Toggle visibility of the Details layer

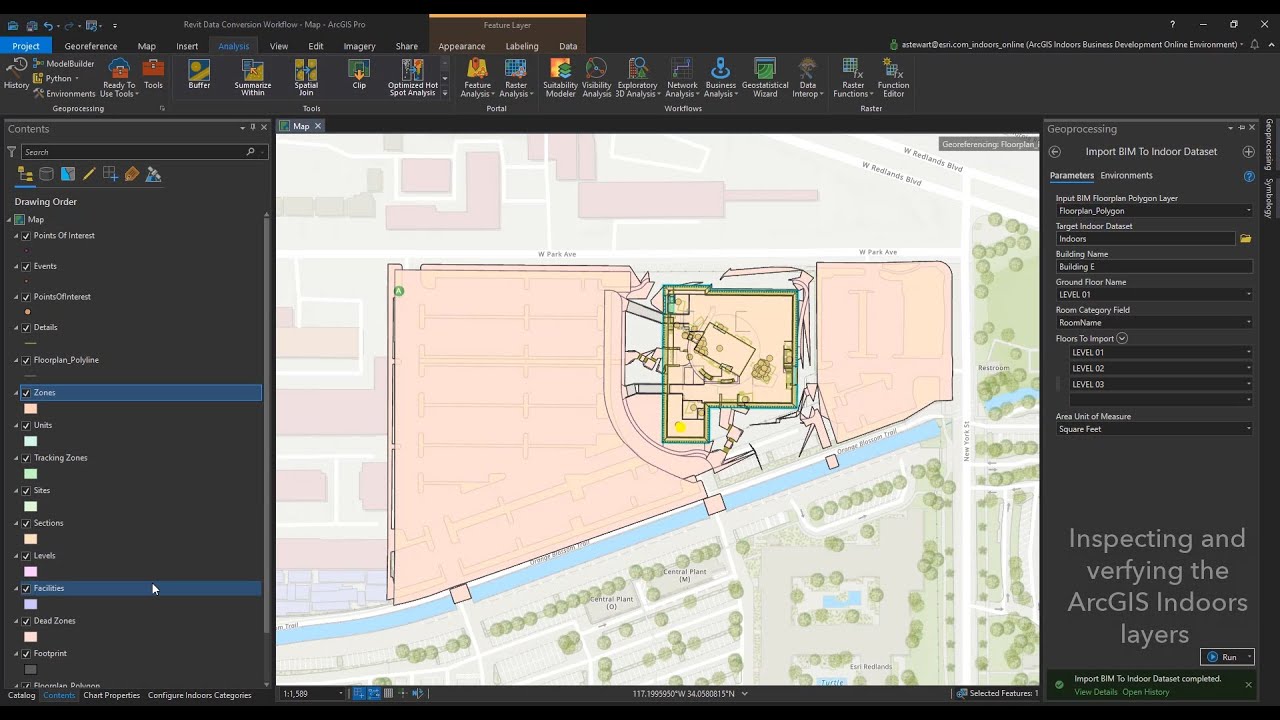[26, 328]
